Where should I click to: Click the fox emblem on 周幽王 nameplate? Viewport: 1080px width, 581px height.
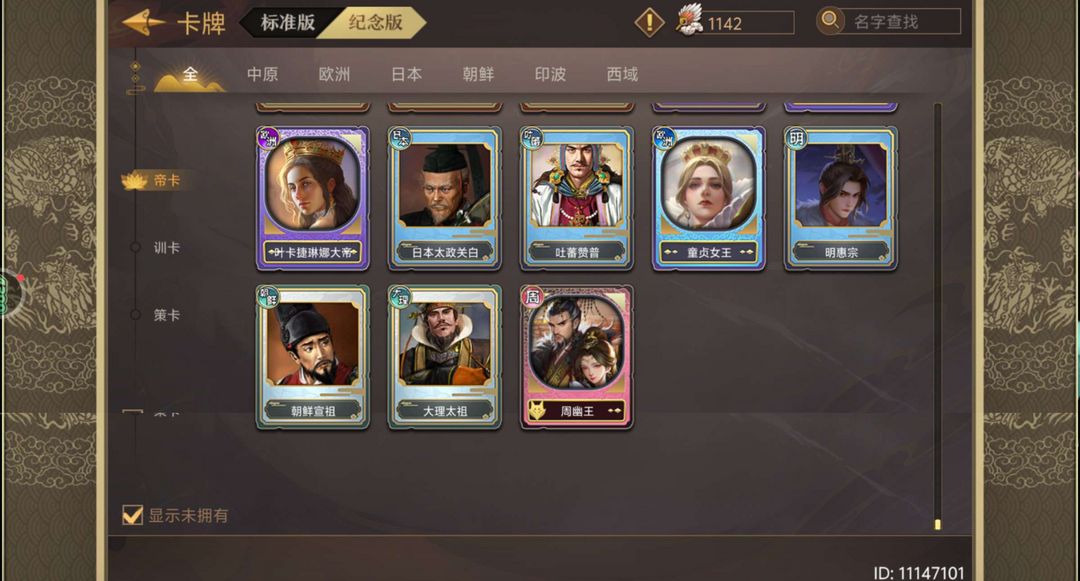pos(537,411)
